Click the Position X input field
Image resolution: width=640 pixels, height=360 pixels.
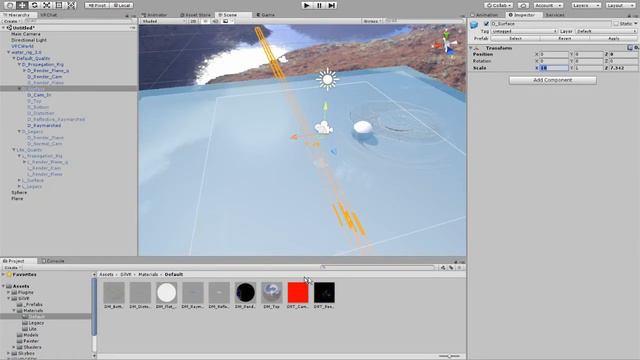pos(554,54)
